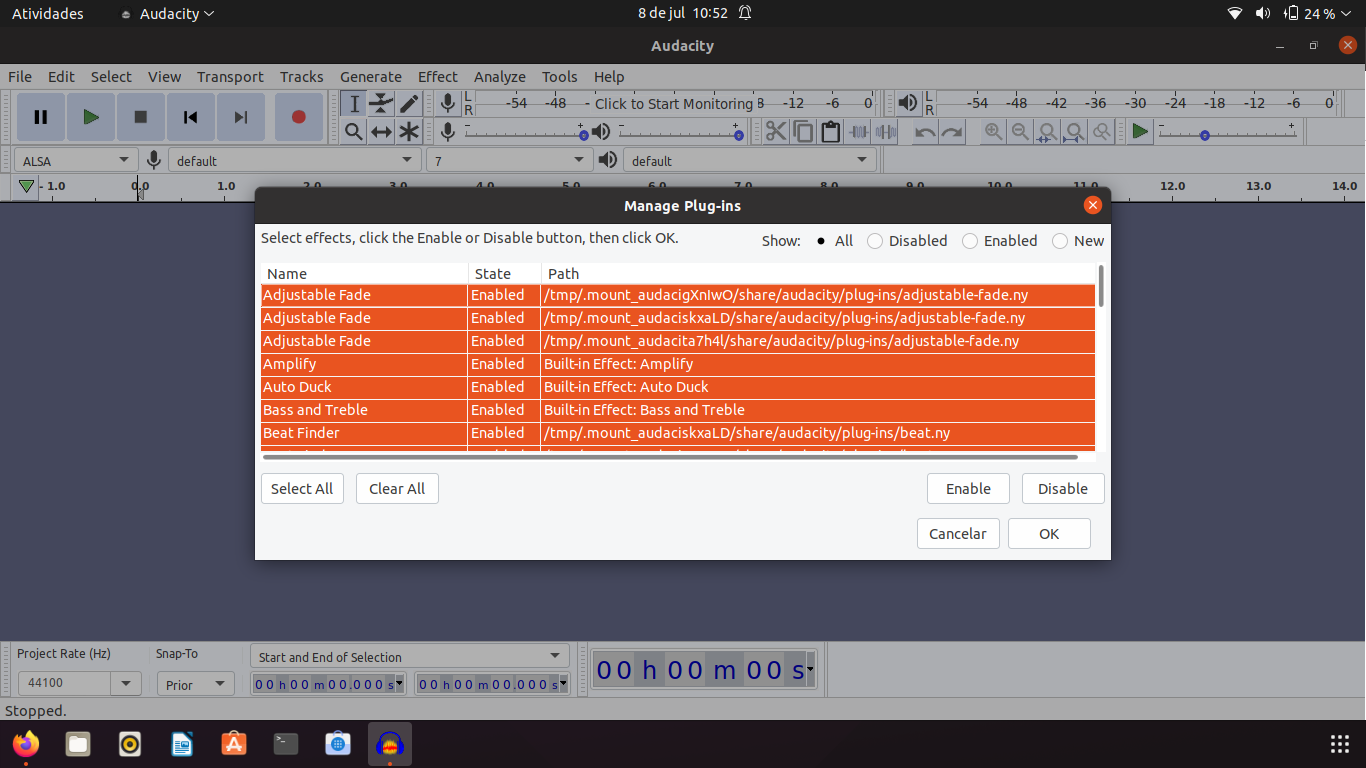Click the red Record button
This screenshot has width=1366, height=768.
tap(298, 117)
